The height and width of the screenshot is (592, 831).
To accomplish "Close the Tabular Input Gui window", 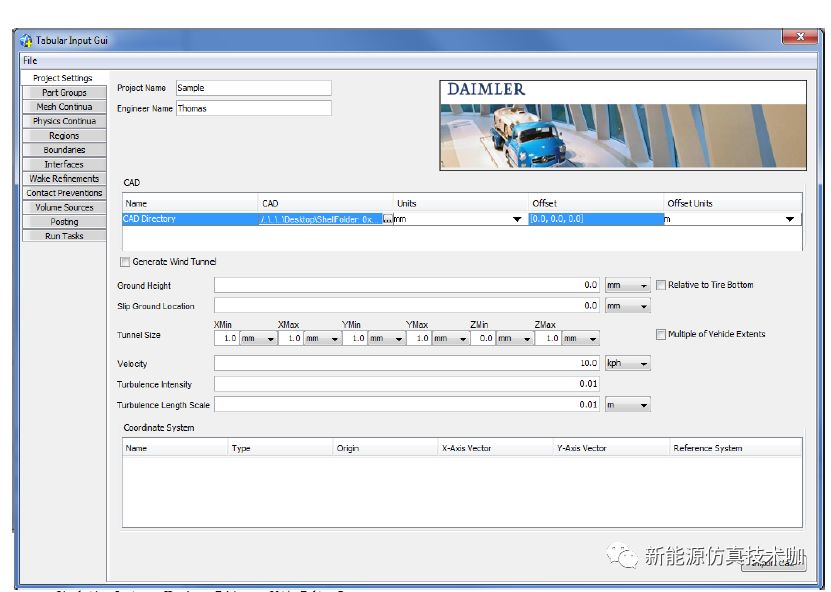I will pyautogui.click(x=799, y=38).
